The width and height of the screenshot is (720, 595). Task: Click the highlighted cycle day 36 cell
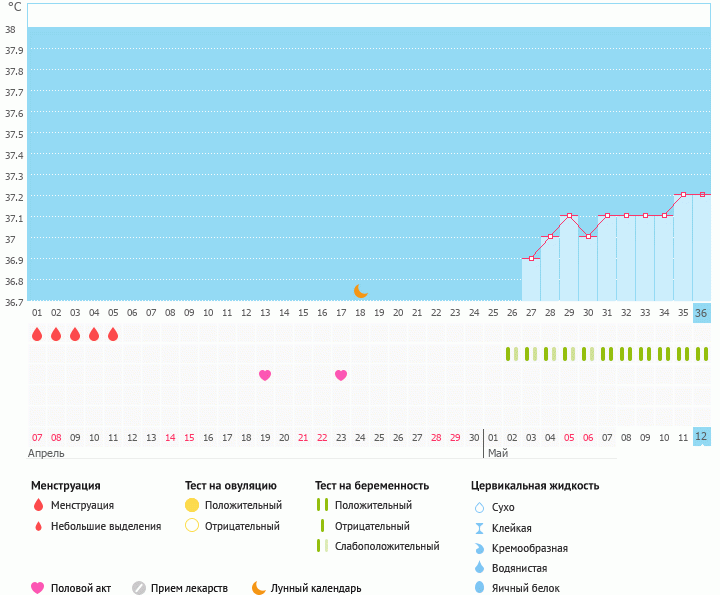701,312
